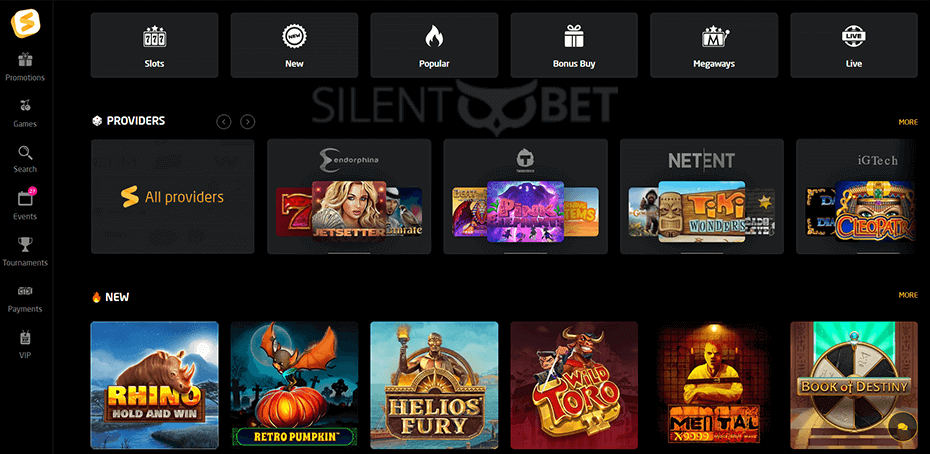Open Tournaments trophy icon
The image size is (930, 454).
(x=25, y=245)
